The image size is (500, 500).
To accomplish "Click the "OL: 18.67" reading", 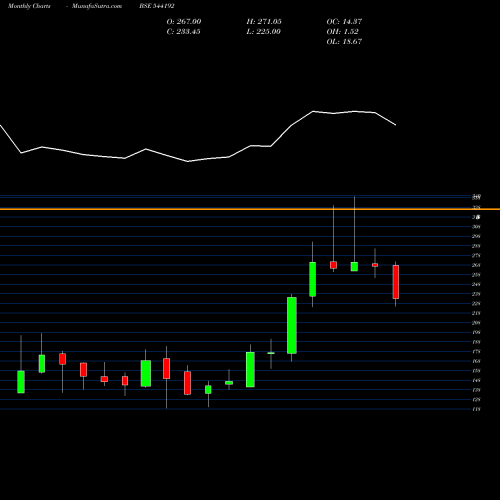I will [344, 41].
